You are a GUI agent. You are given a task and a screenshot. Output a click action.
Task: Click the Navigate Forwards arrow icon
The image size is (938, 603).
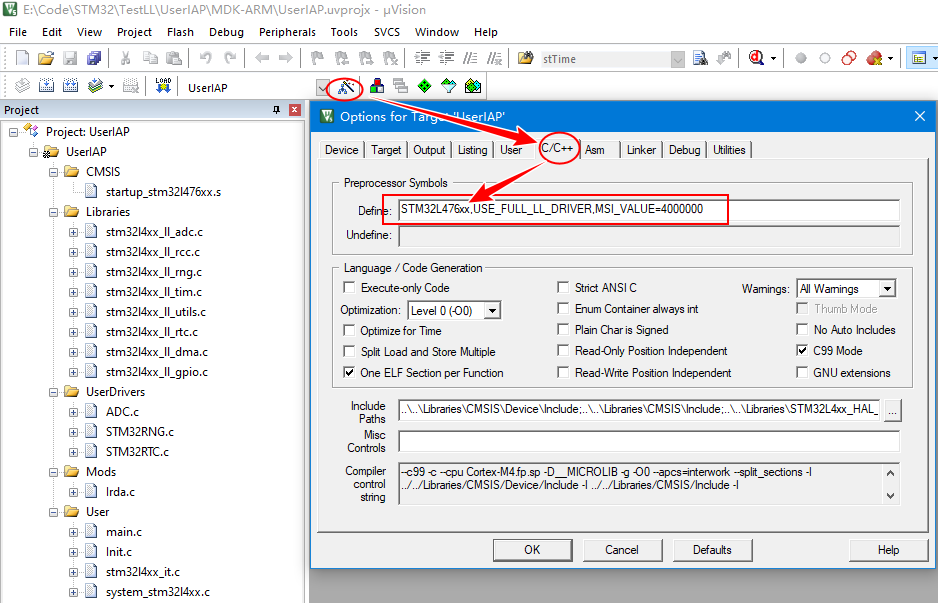[285, 58]
